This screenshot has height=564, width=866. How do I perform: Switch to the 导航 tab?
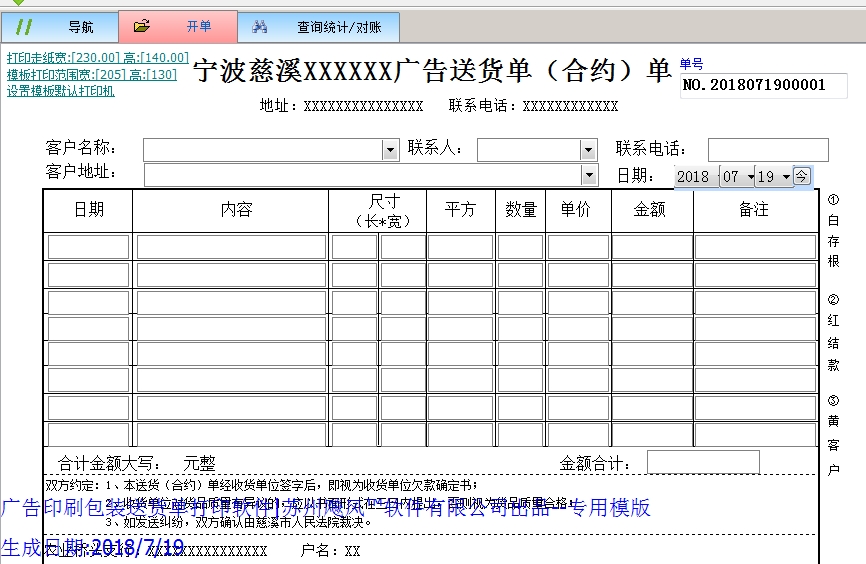click(x=60, y=27)
